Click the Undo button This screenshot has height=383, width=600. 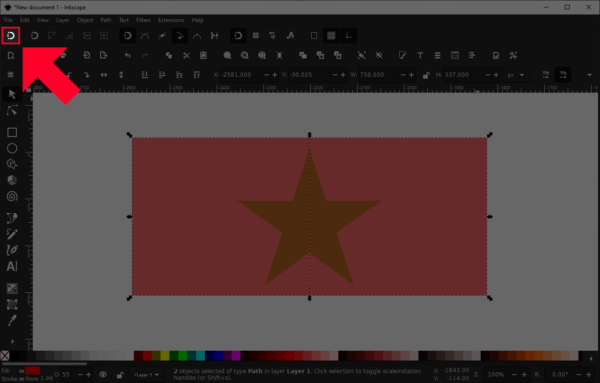(x=128, y=55)
